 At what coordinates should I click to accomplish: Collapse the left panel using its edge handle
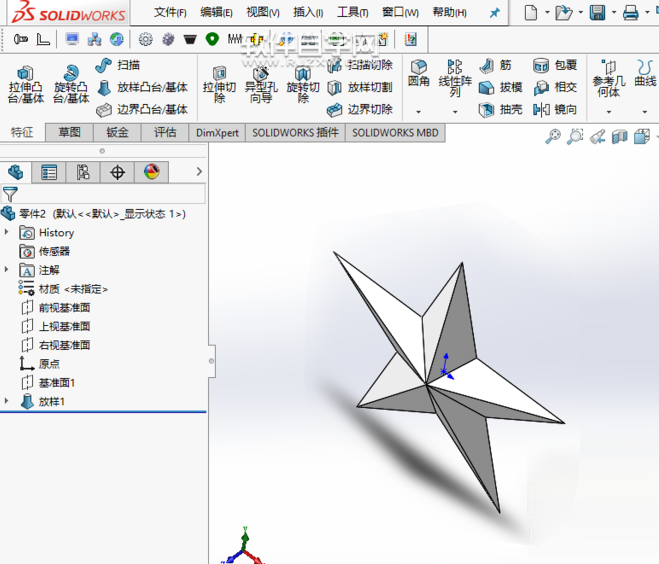pos(211,360)
